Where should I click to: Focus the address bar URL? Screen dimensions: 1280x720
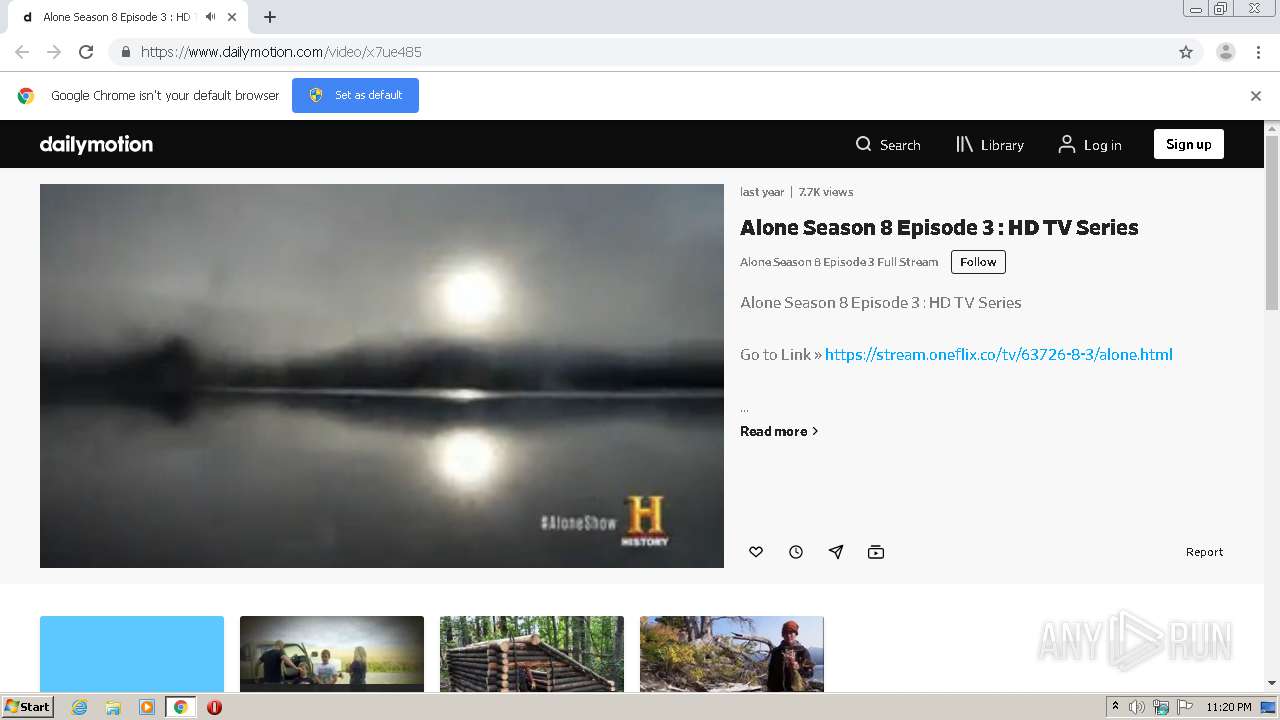pyautogui.click(x=281, y=52)
